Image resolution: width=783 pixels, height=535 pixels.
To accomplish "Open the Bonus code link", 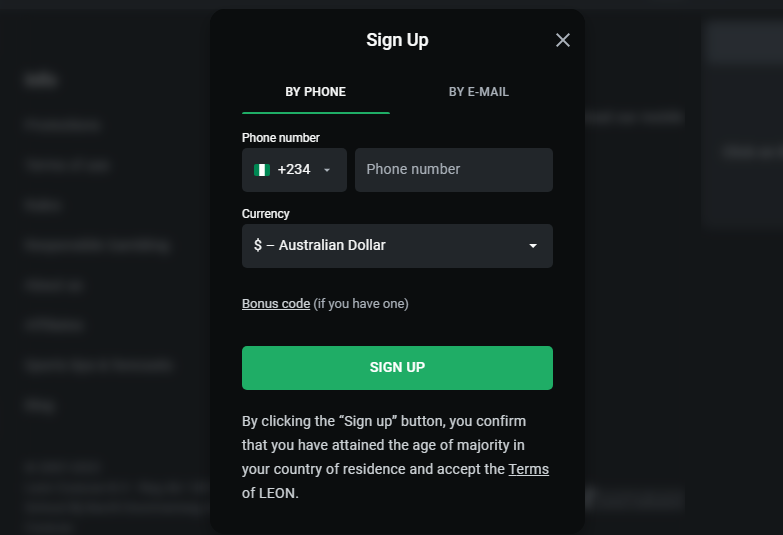I will (276, 304).
